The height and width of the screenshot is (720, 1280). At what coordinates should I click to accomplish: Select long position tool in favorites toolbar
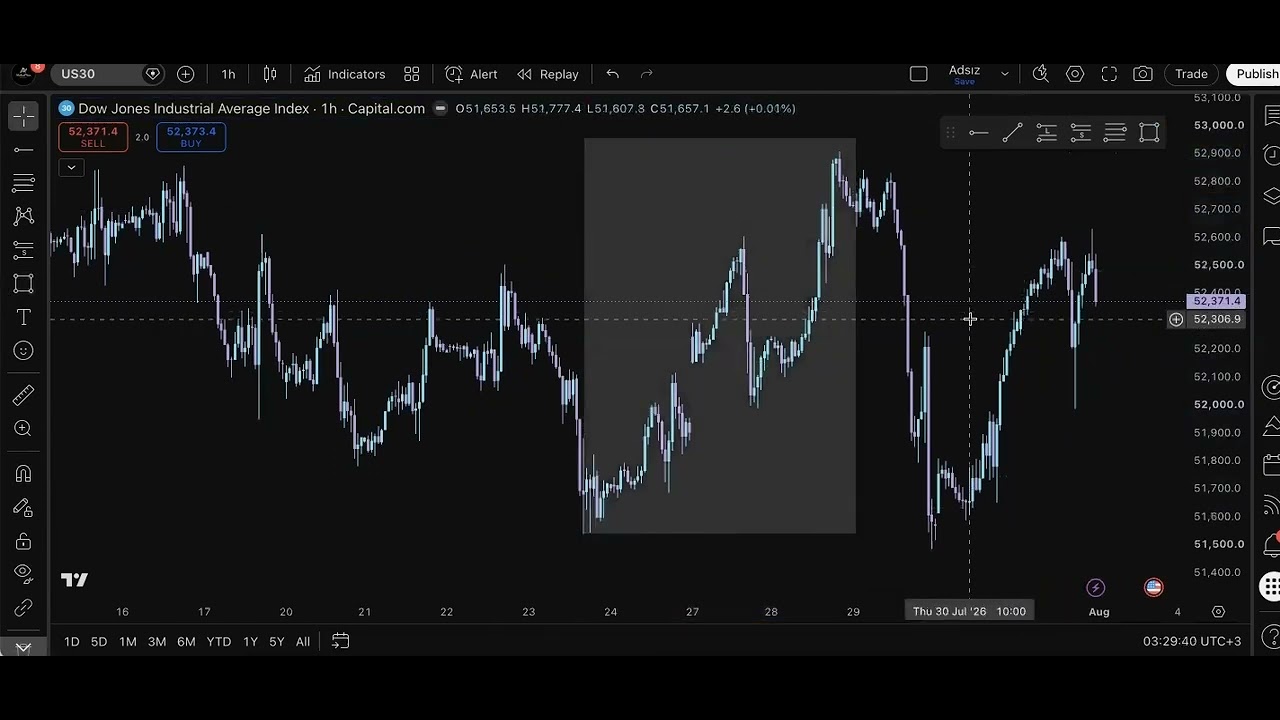point(1046,132)
